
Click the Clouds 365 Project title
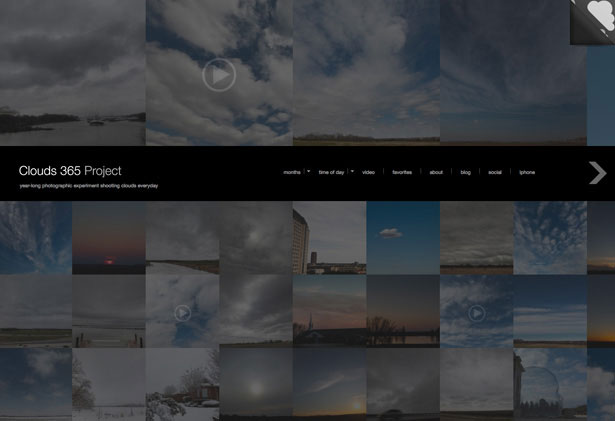coord(70,171)
